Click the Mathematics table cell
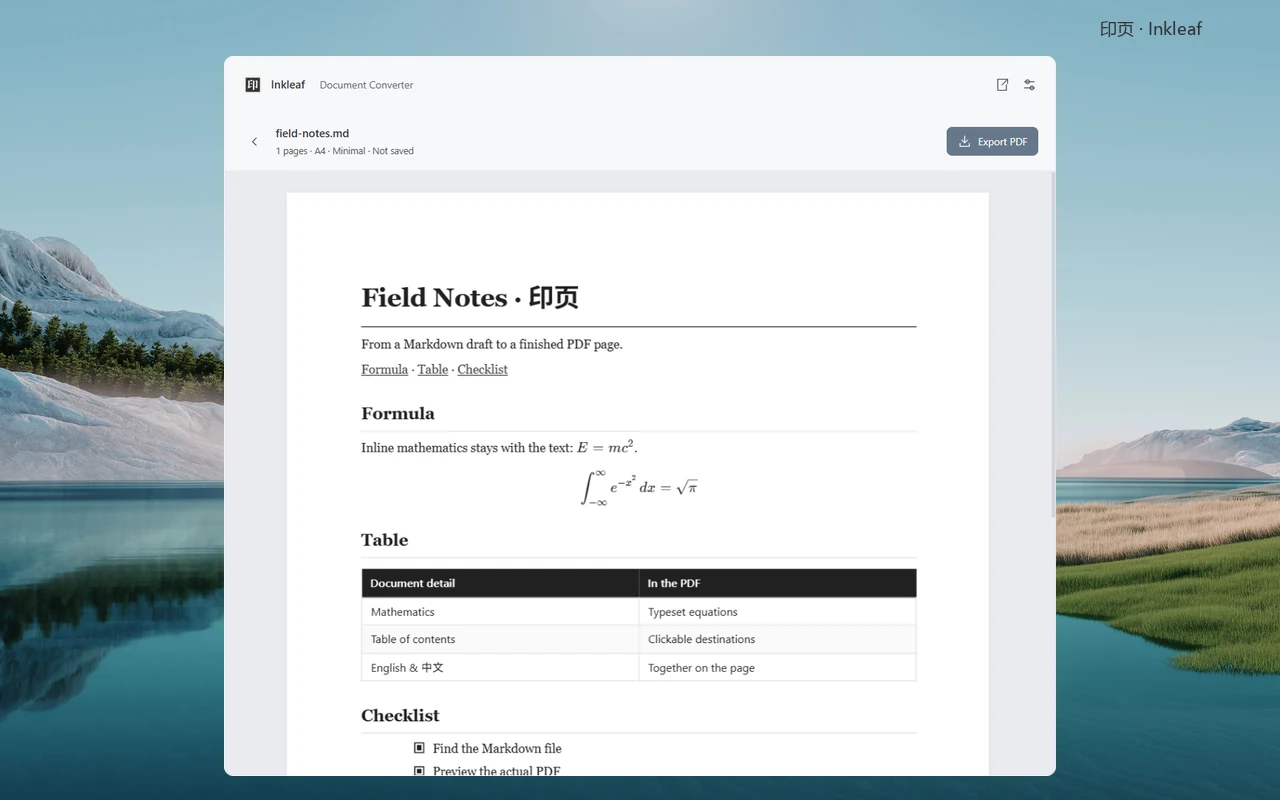Image resolution: width=1280 pixels, height=800 pixels. (500, 611)
